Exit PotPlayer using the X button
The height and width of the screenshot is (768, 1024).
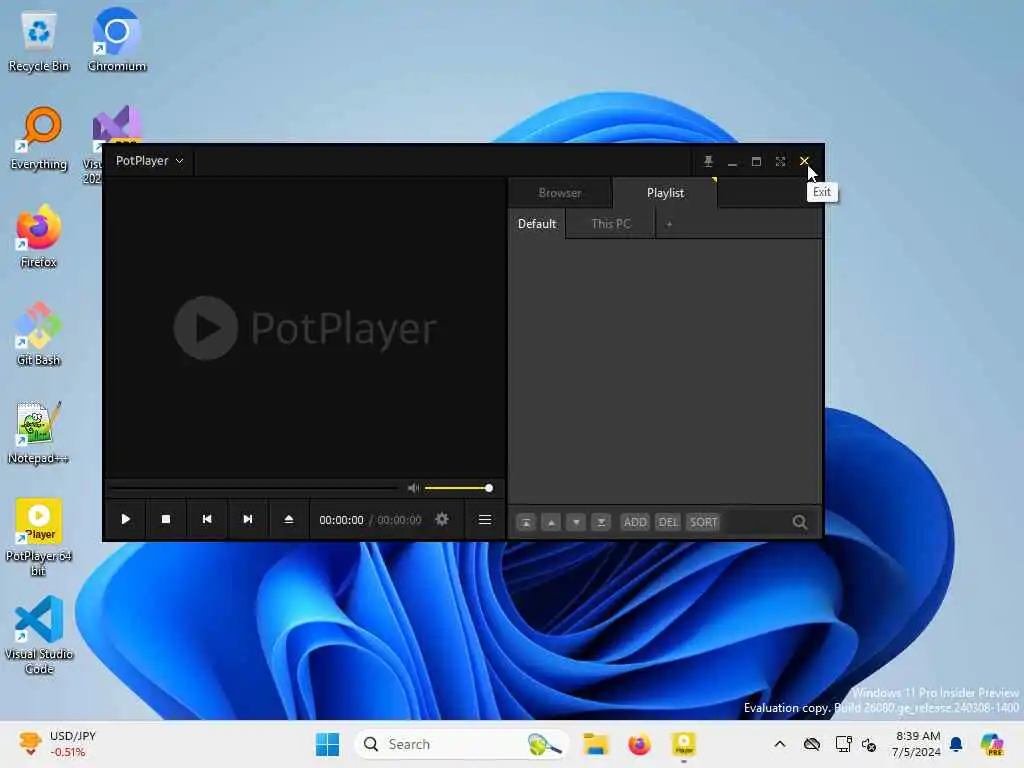pyautogui.click(x=804, y=161)
